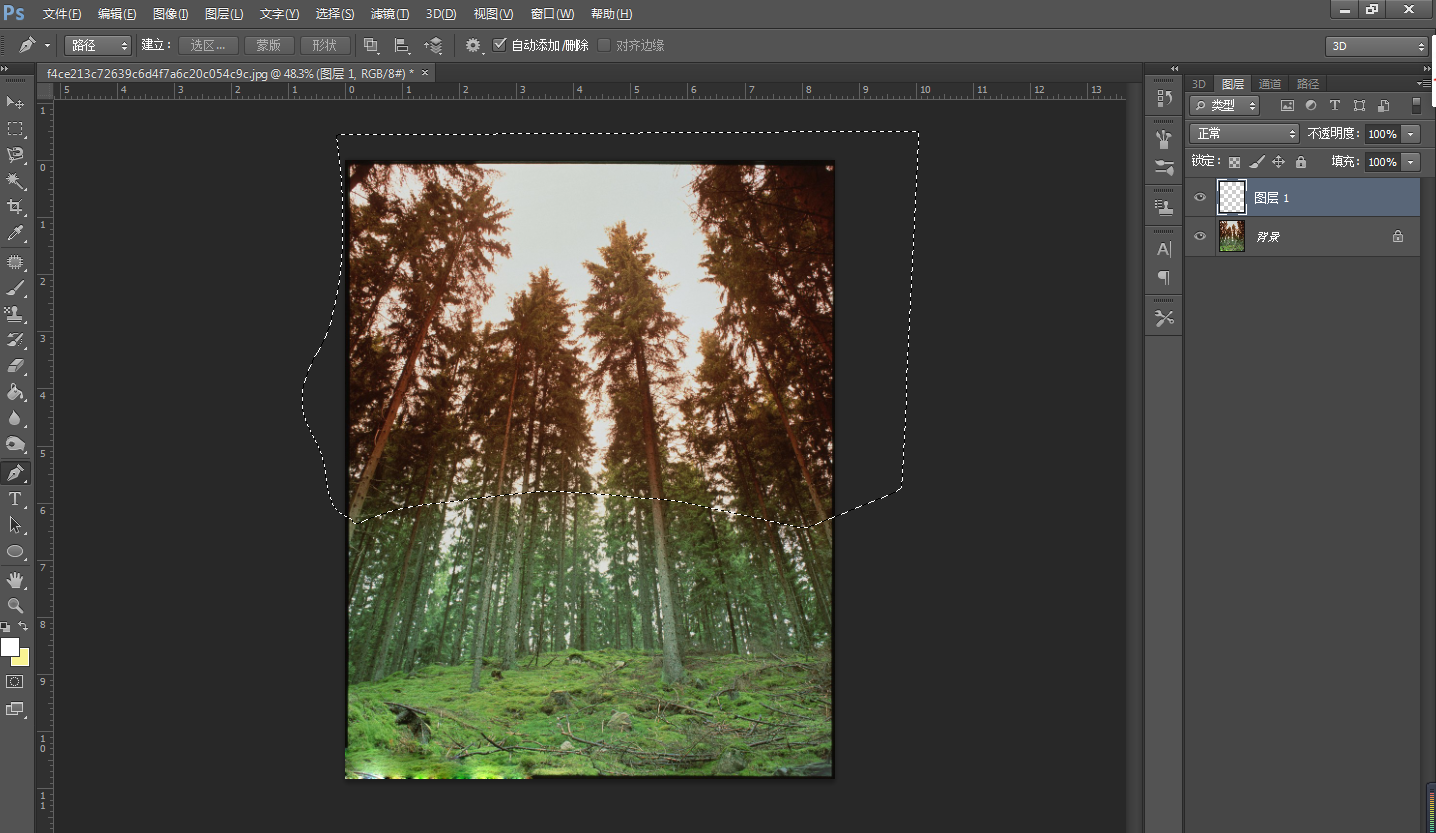Click the 选区... button

208,45
